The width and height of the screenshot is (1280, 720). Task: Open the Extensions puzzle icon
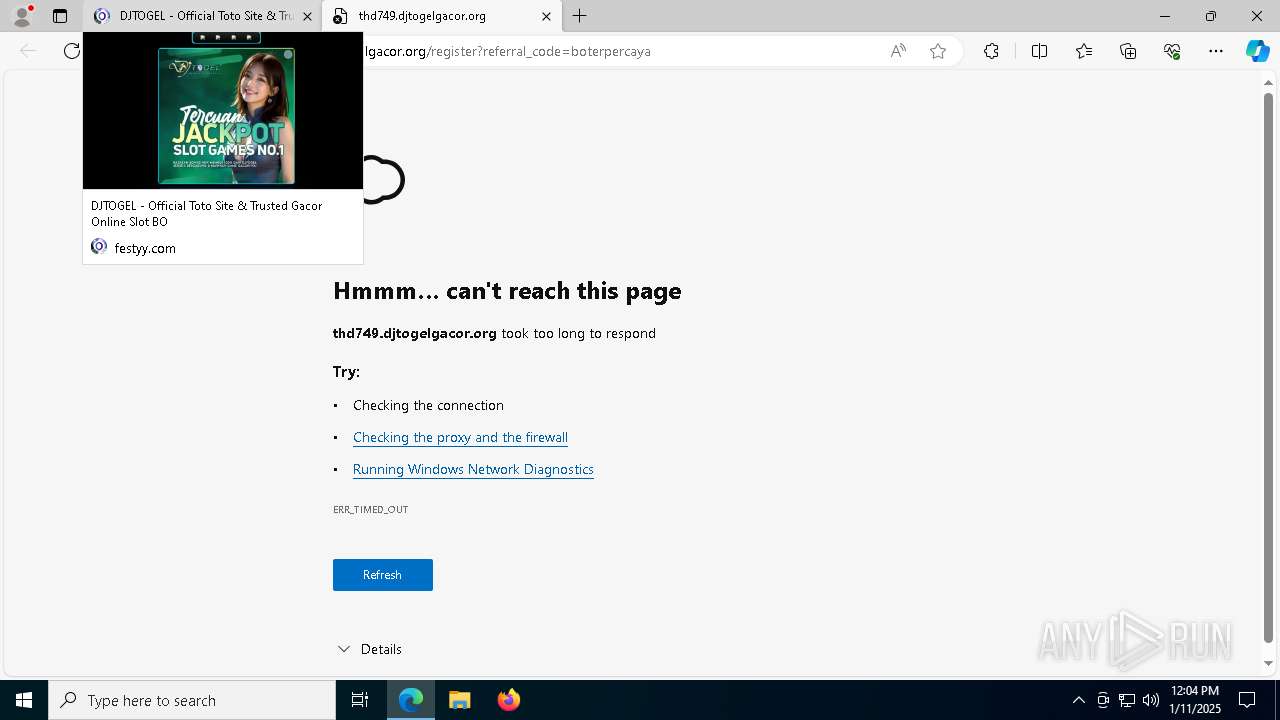click(x=991, y=51)
